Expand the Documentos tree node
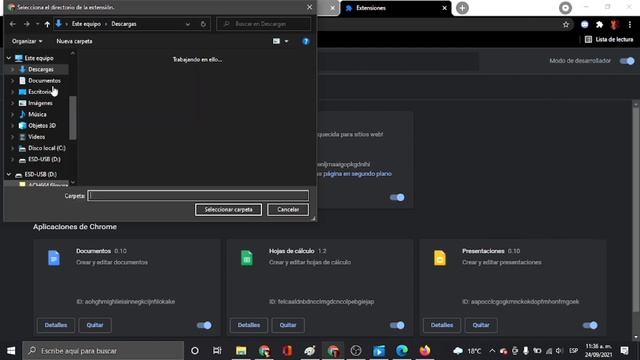The image size is (640, 360). 12,81
